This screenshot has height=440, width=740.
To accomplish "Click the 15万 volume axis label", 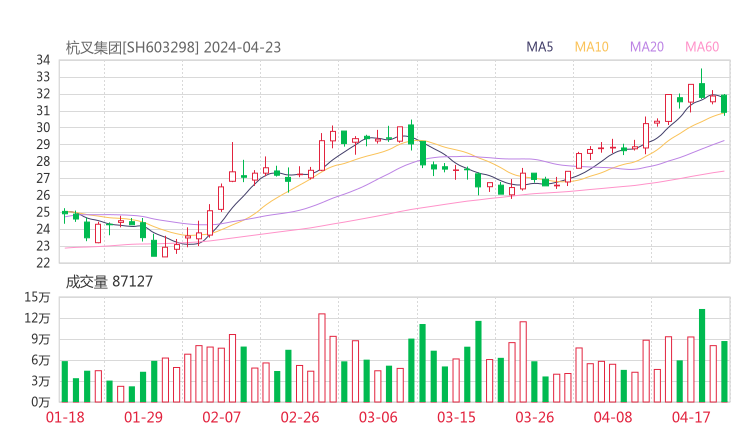I will (37, 297).
